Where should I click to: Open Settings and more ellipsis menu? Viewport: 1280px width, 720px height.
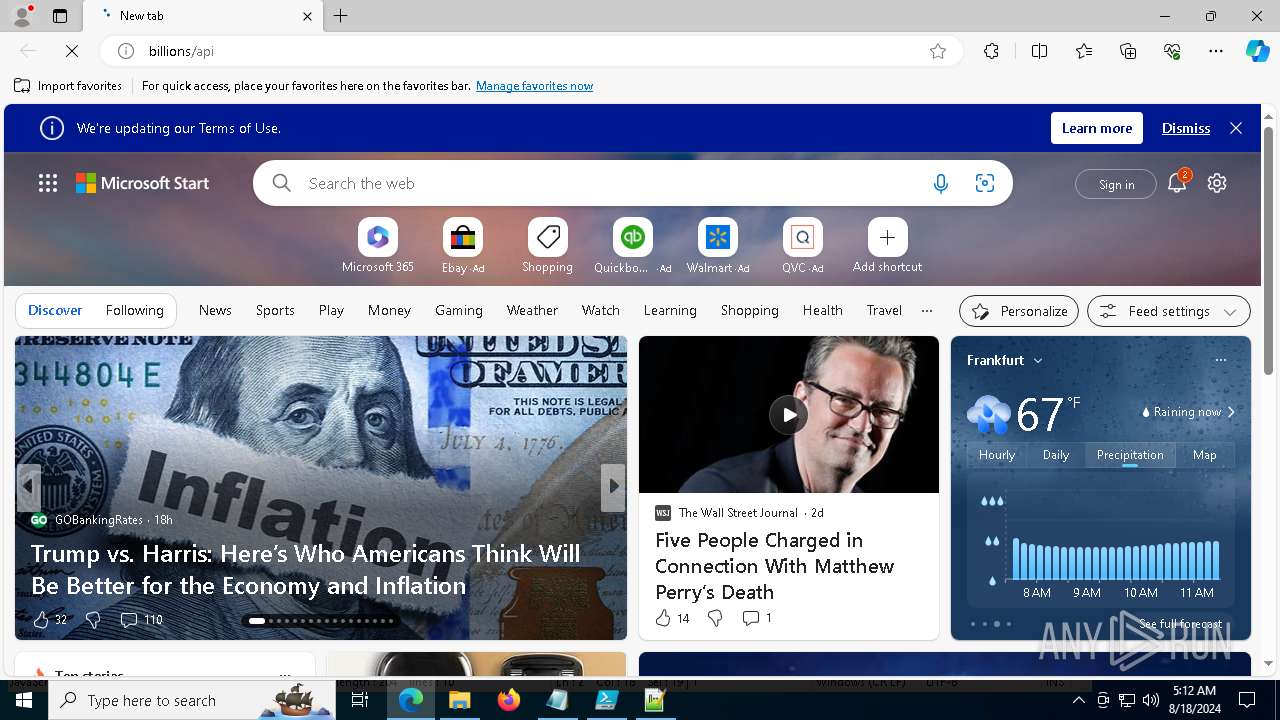pyautogui.click(x=1216, y=51)
